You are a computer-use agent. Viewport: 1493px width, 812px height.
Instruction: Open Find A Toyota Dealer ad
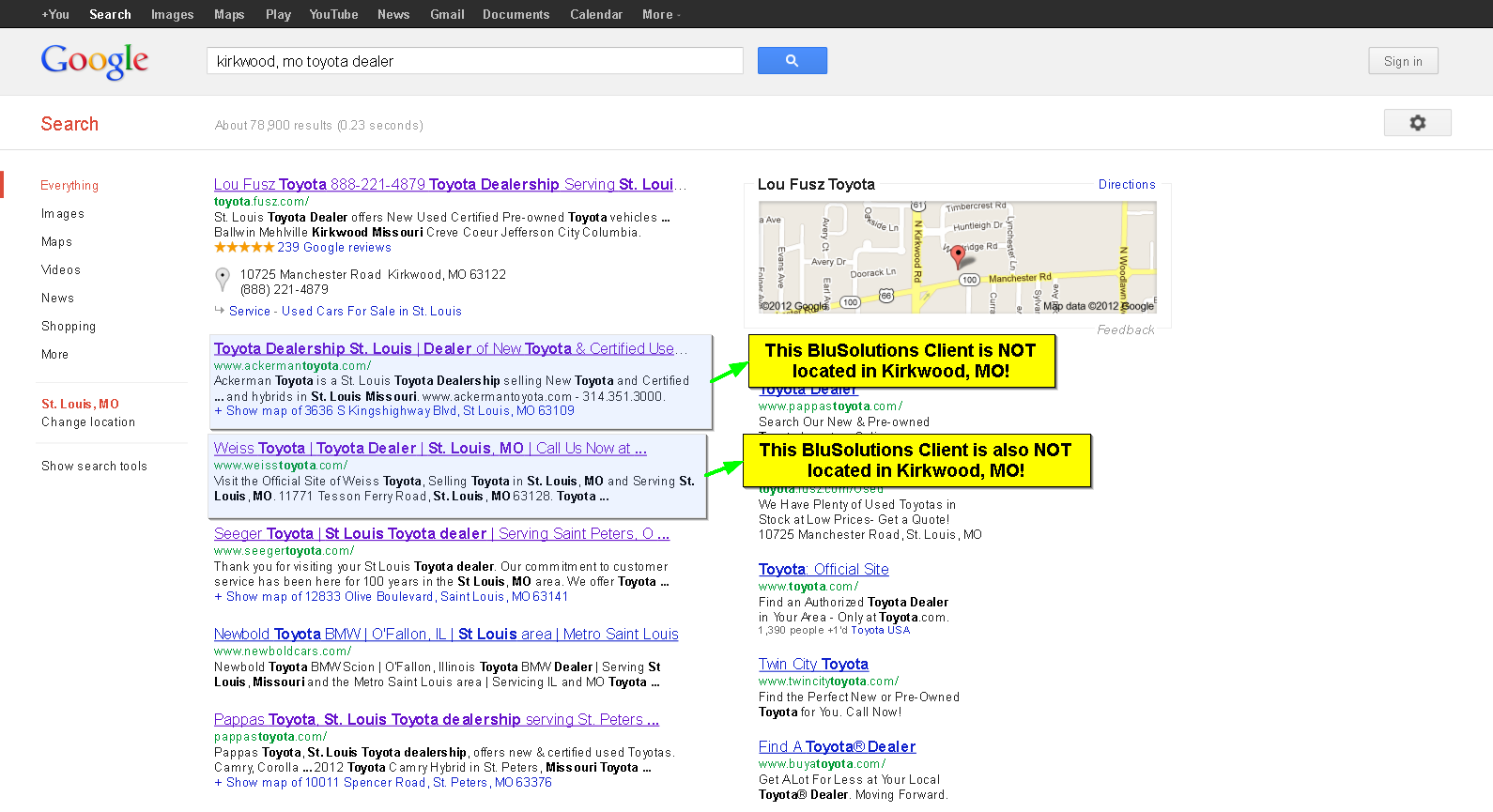[x=837, y=747]
